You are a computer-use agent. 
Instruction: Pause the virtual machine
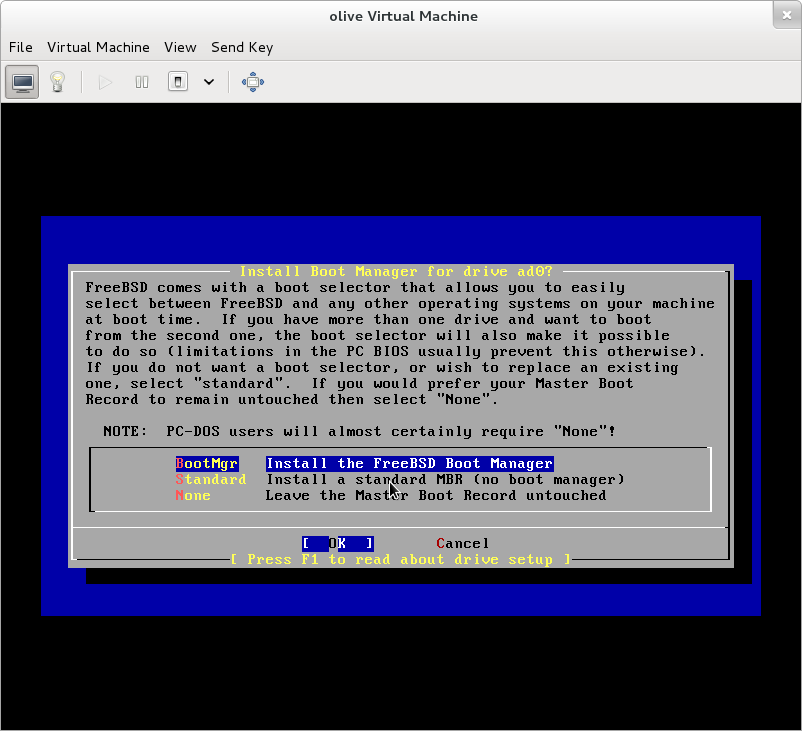pyautogui.click(x=142, y=82)
